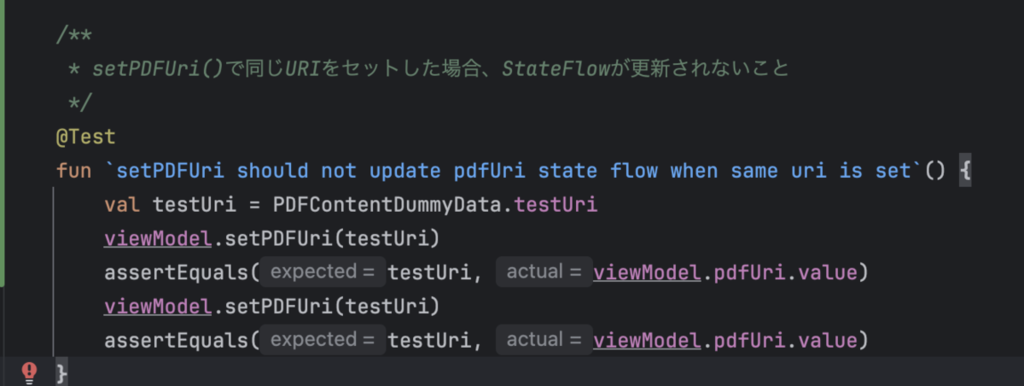This screenshot has height=386, width=1024.
Task: Click expected = hint in first assertEquals
Action: click(x=323, y=272)
